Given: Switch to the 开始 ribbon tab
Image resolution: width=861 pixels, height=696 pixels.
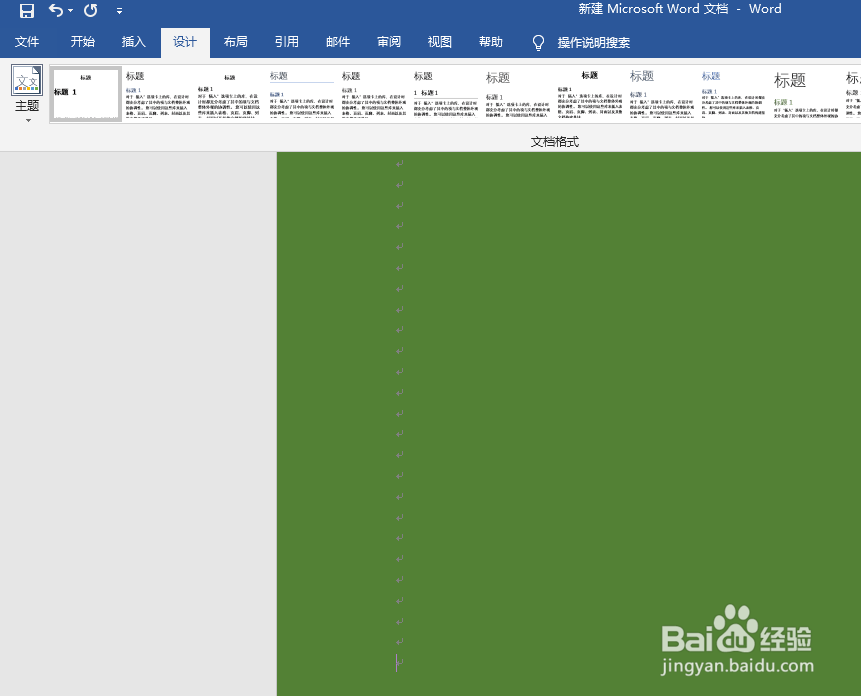Looking at the screenshot, I should point(82,42).
